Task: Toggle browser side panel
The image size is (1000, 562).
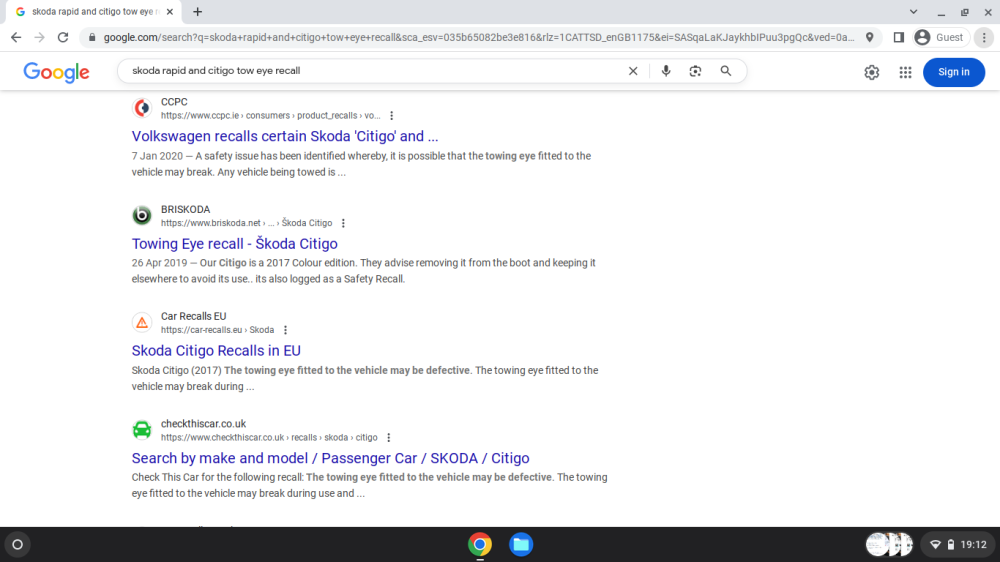Action: (x=899, y=38)
